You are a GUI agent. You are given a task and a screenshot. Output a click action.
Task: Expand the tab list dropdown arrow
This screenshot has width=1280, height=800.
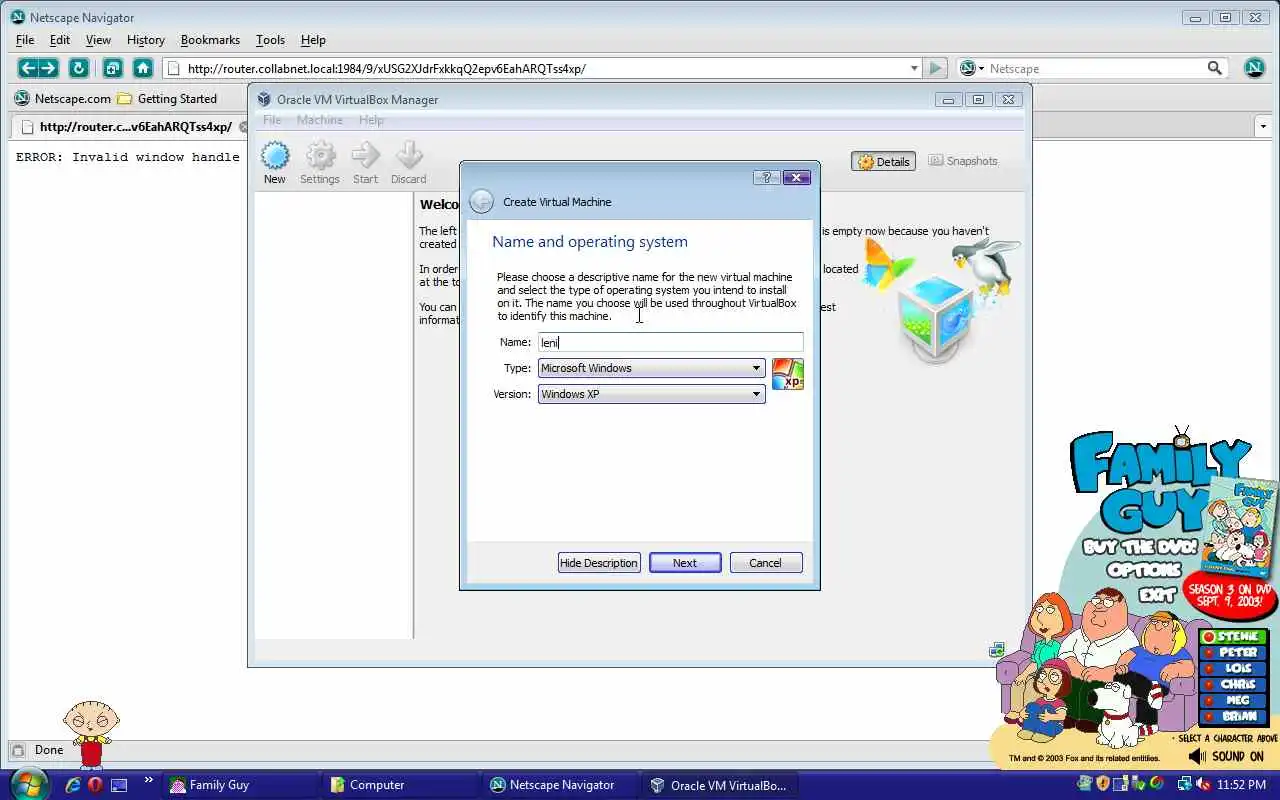tap(1263, 127)
